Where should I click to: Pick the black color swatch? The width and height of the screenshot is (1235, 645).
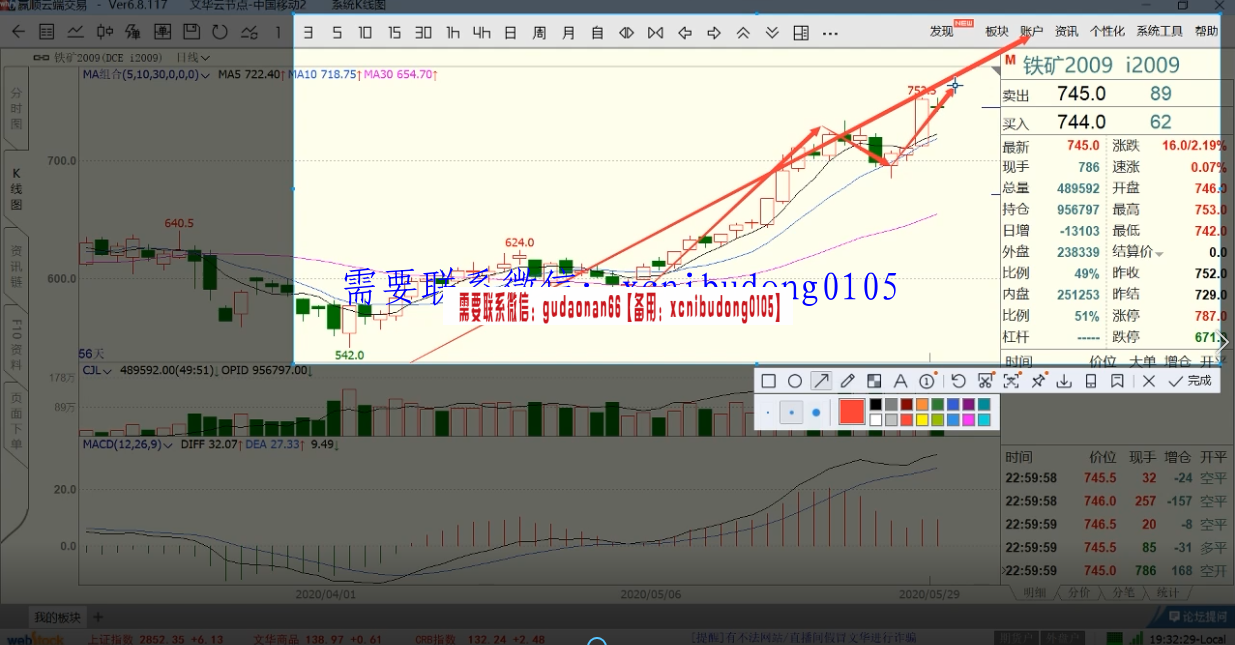coord(876,405)
